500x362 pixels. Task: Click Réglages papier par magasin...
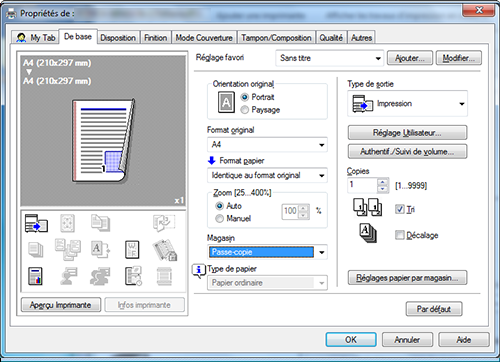(x=407, y=278)
